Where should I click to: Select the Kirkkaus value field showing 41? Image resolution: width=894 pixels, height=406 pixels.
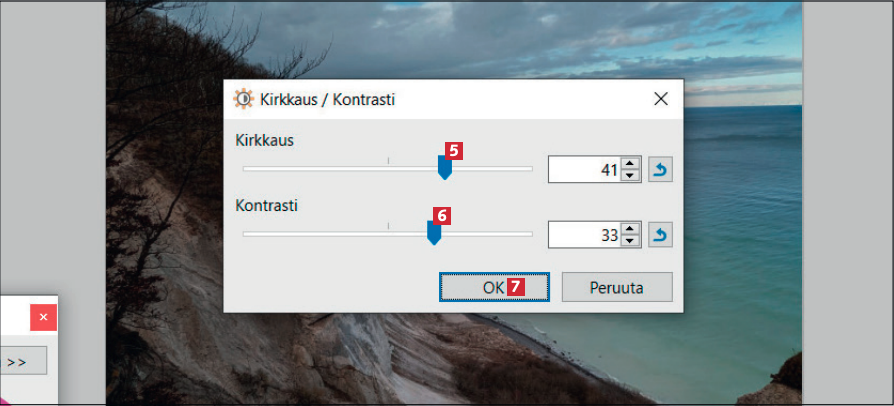(585, 169)
